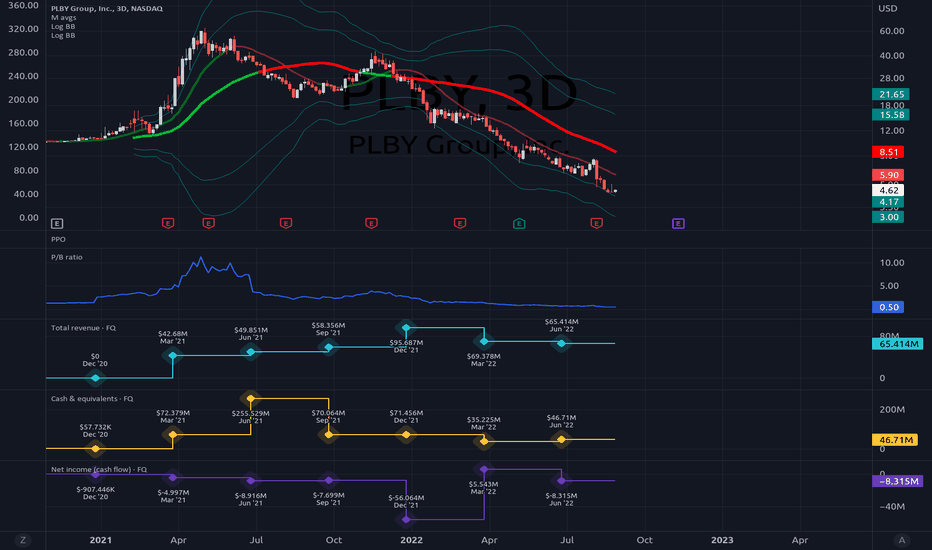Click the Sep '21 revenue $58.356M point

point(329,347)
